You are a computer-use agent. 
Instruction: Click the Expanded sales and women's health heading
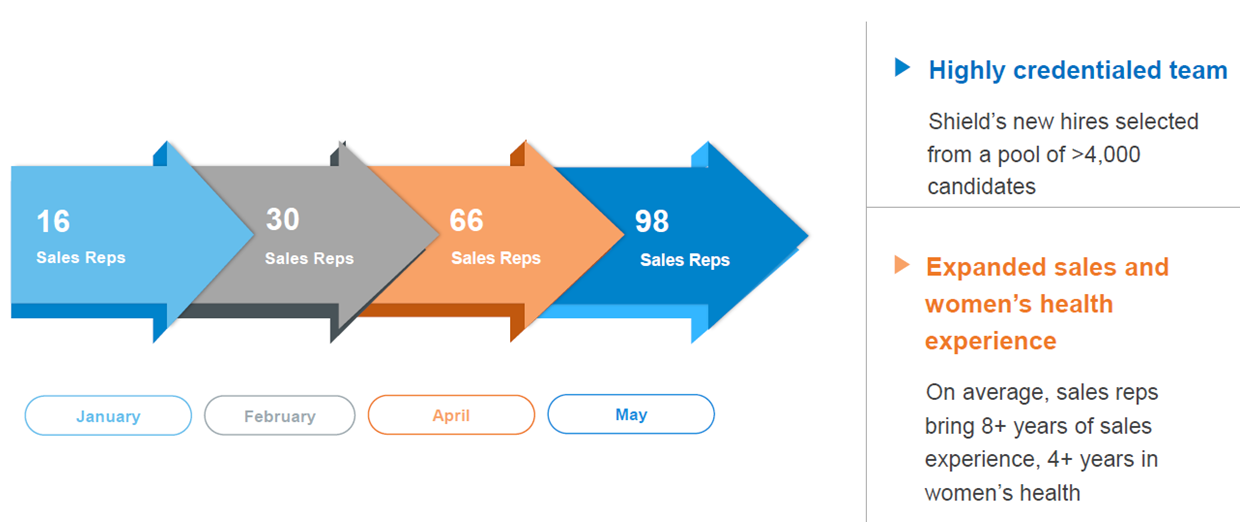1046,304
